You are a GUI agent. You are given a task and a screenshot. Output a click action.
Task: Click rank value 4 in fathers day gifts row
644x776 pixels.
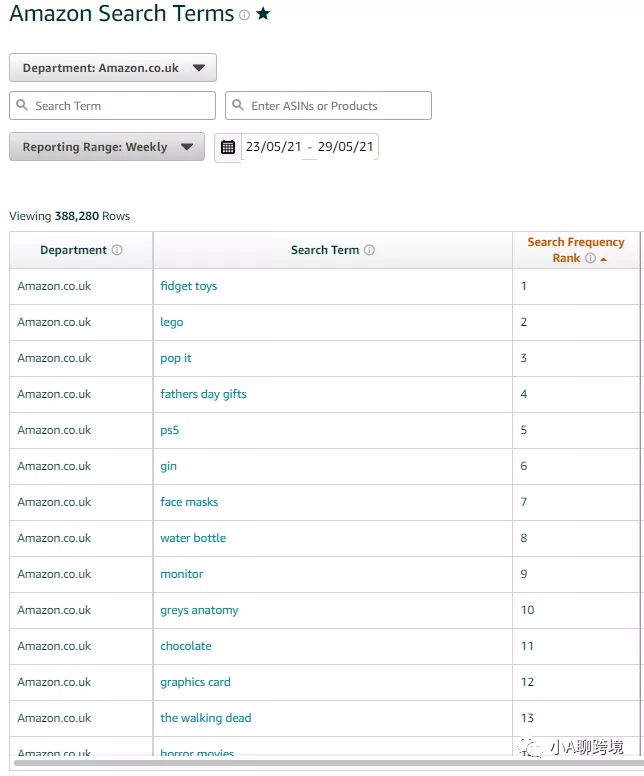coord(524,394)
